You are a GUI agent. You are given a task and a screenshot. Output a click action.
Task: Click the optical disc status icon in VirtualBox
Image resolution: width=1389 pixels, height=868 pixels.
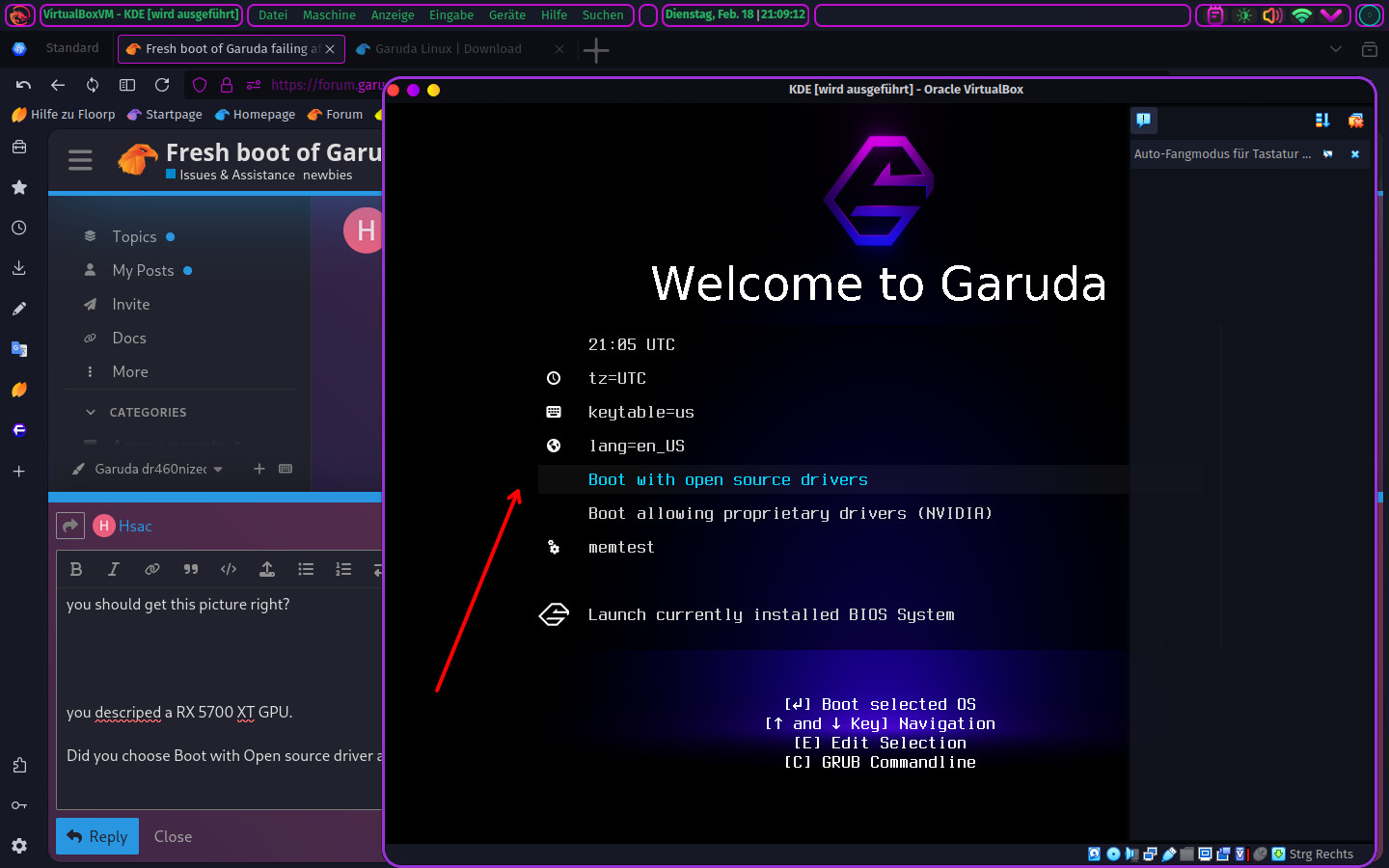point(1113,854)
